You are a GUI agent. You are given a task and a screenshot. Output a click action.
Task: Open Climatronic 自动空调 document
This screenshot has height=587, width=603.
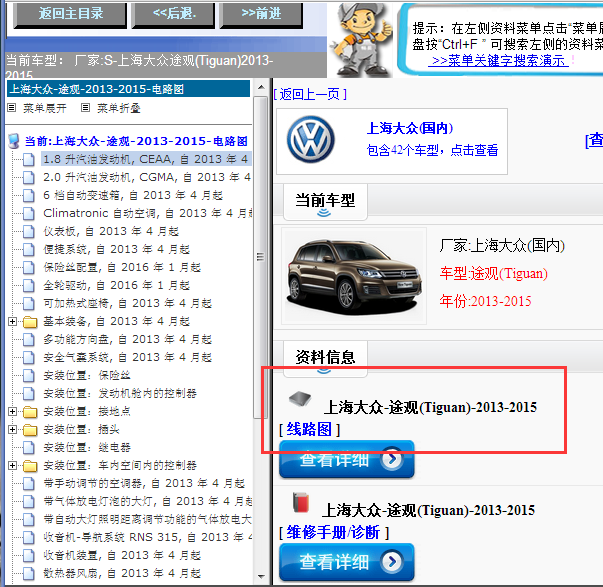point(148,213)
